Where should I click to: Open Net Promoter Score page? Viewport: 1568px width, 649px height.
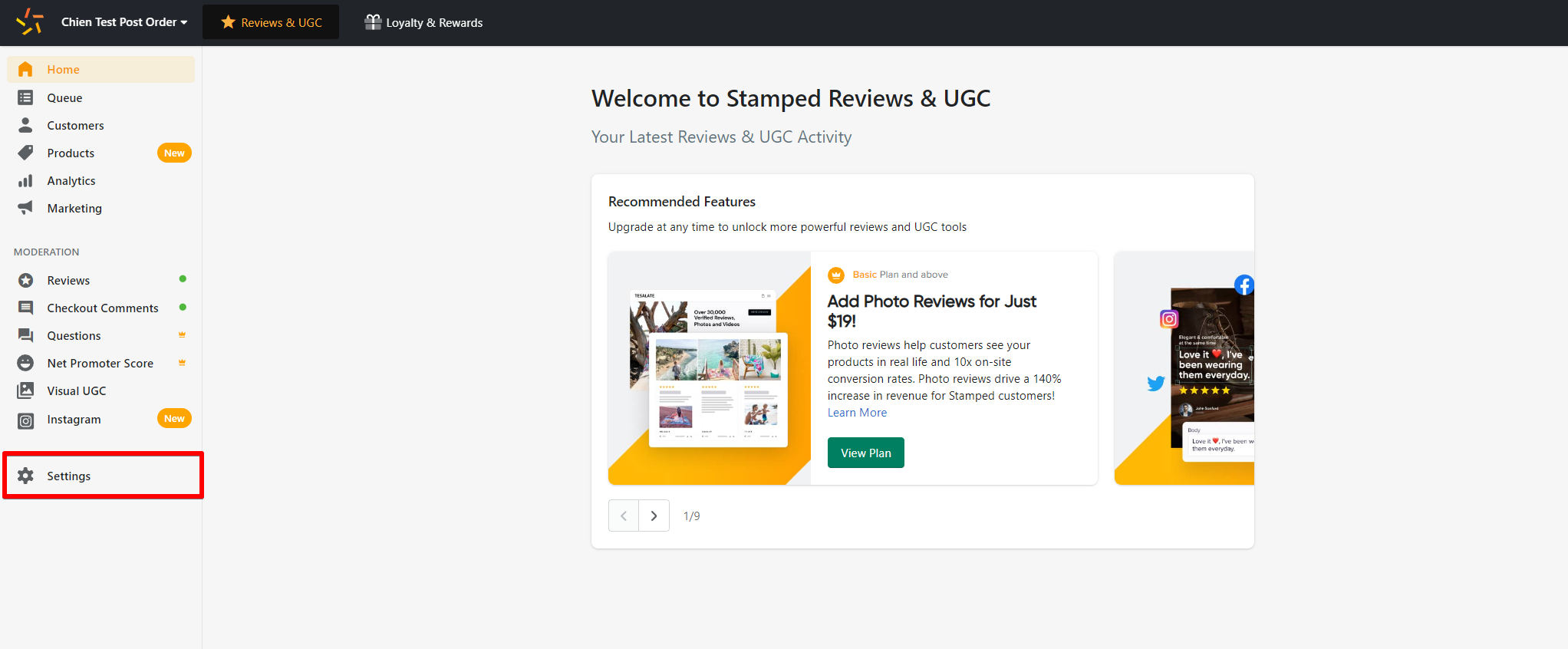point(101,363)
